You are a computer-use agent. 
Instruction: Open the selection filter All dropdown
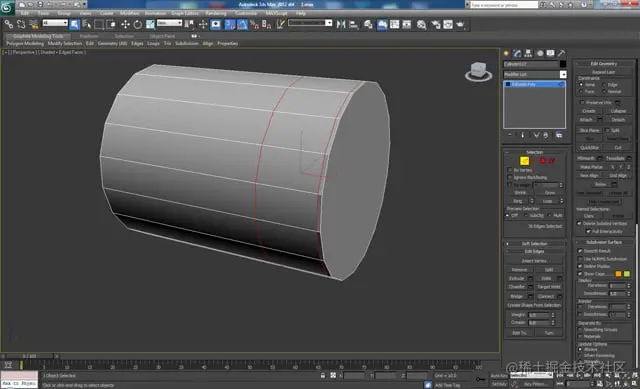point(55,23)
